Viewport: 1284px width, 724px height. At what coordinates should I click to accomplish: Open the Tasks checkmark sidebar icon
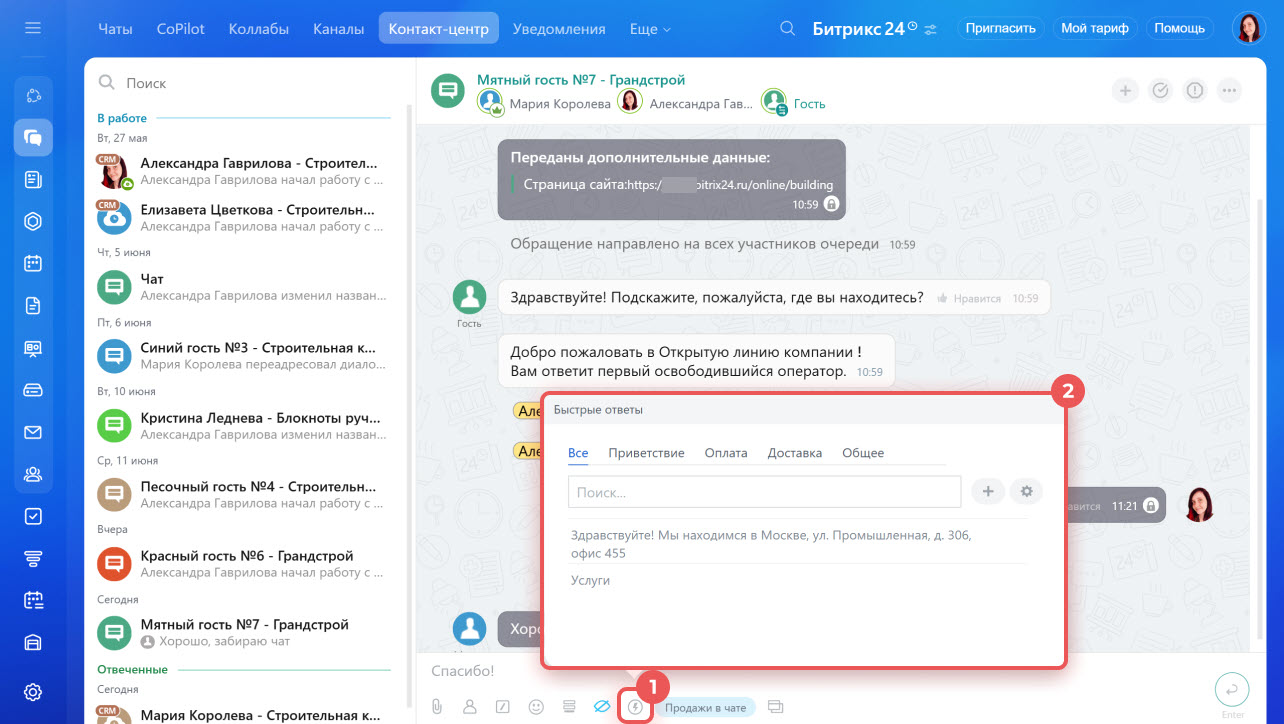[33, 516]
